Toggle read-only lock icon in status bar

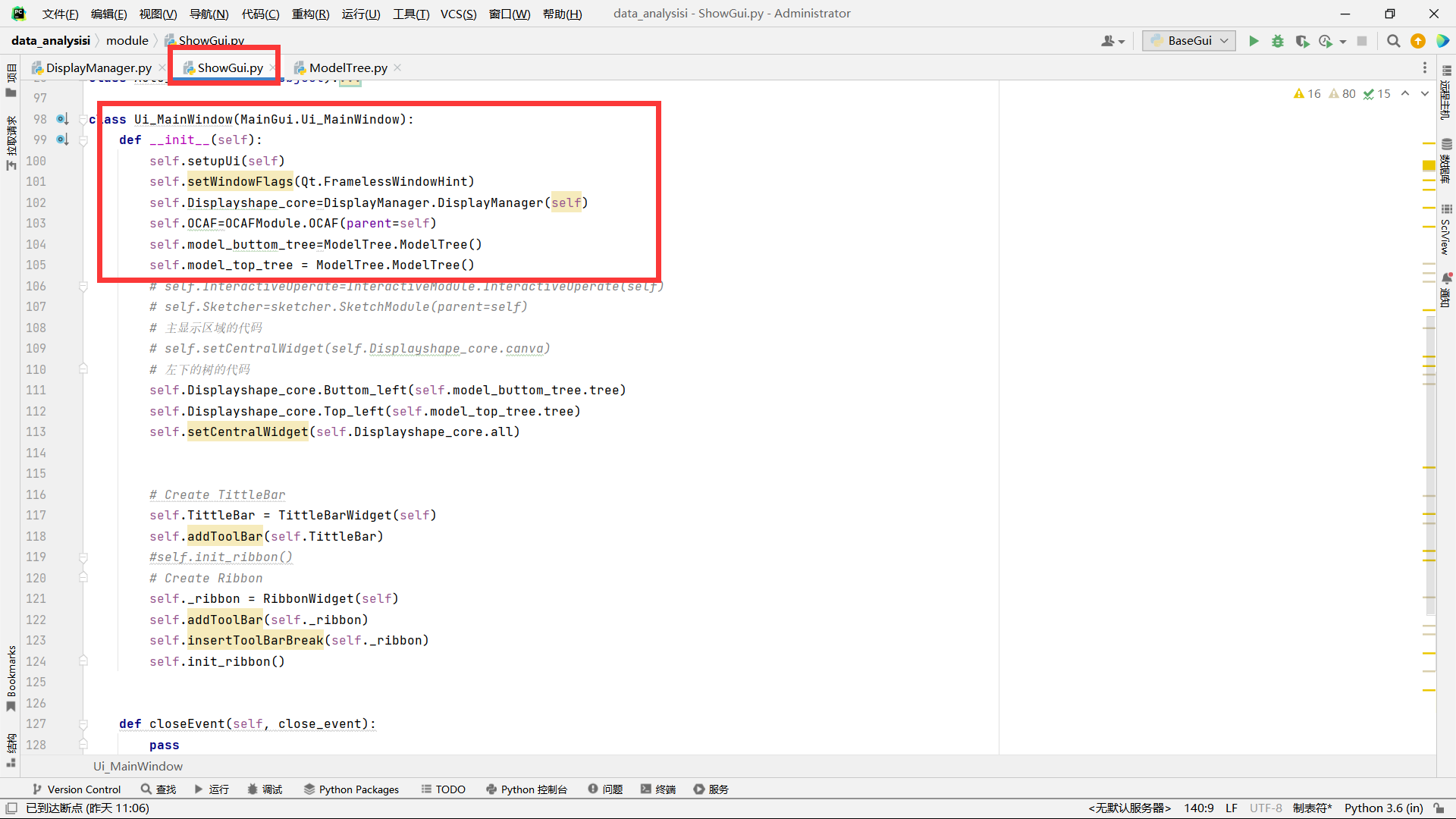coord(1439,808)
